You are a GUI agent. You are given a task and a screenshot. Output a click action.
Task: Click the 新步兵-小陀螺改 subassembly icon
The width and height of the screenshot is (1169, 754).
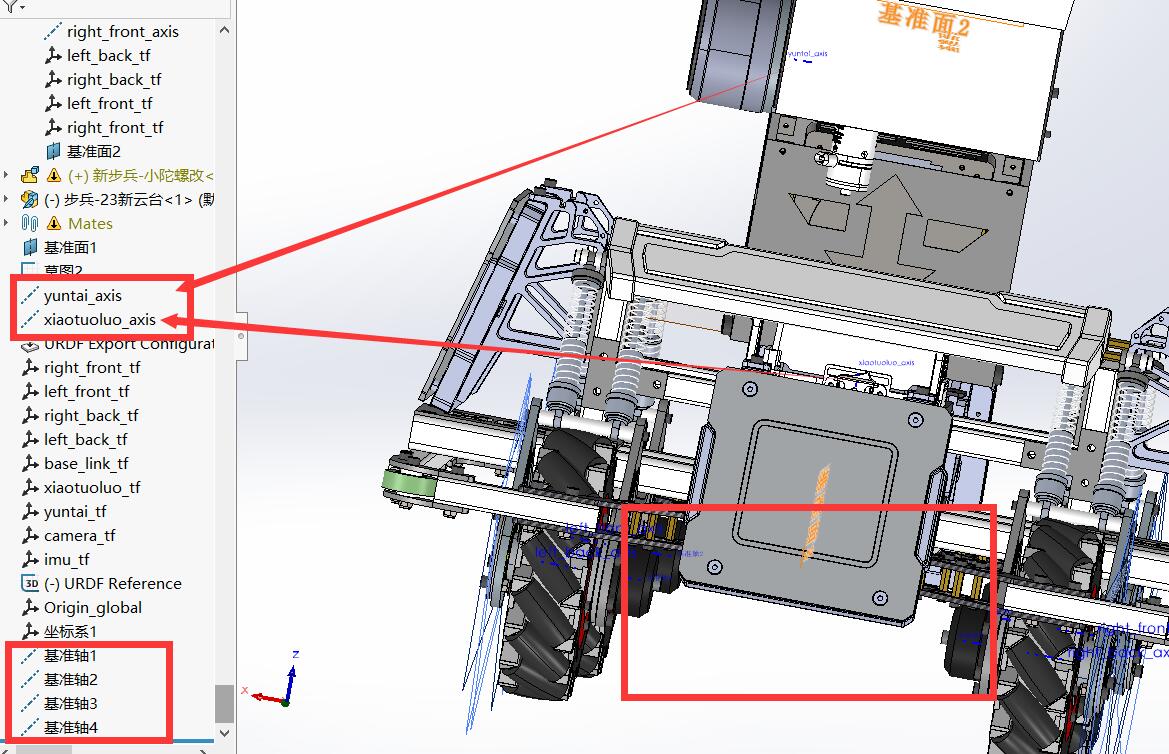tap(30, 176)
